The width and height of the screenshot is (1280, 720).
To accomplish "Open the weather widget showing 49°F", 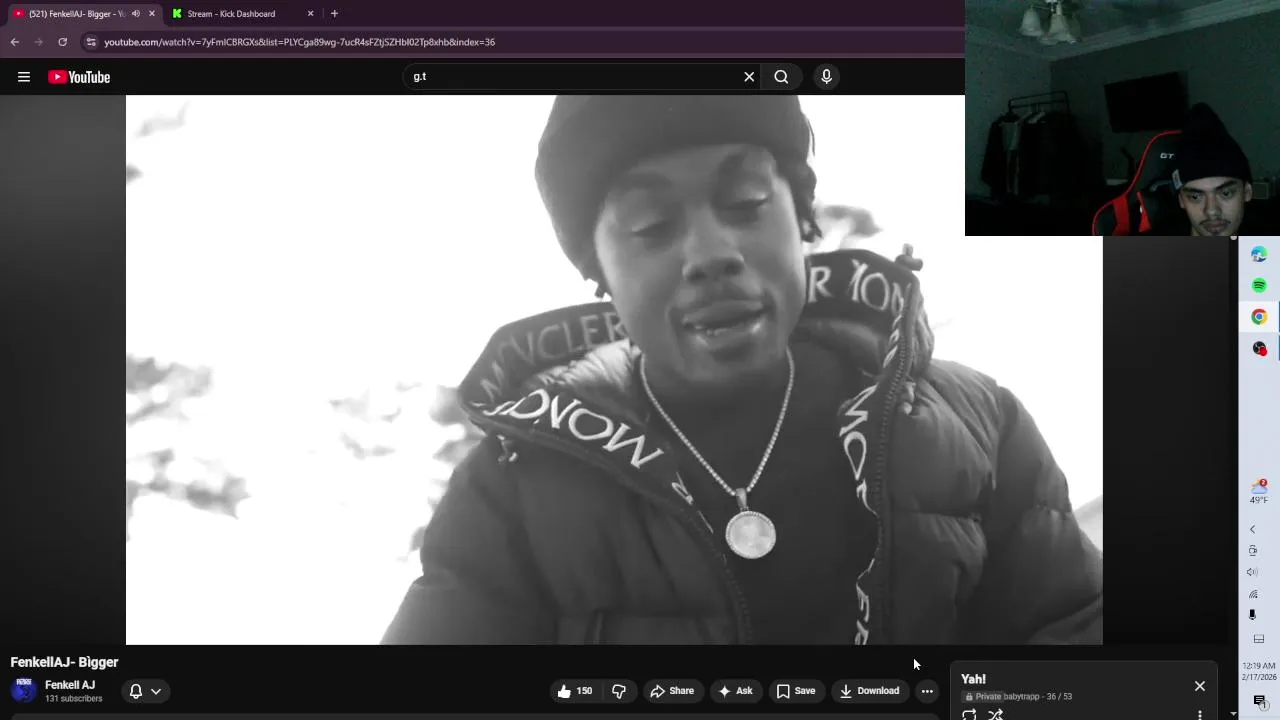I will tap(1259, 492).
